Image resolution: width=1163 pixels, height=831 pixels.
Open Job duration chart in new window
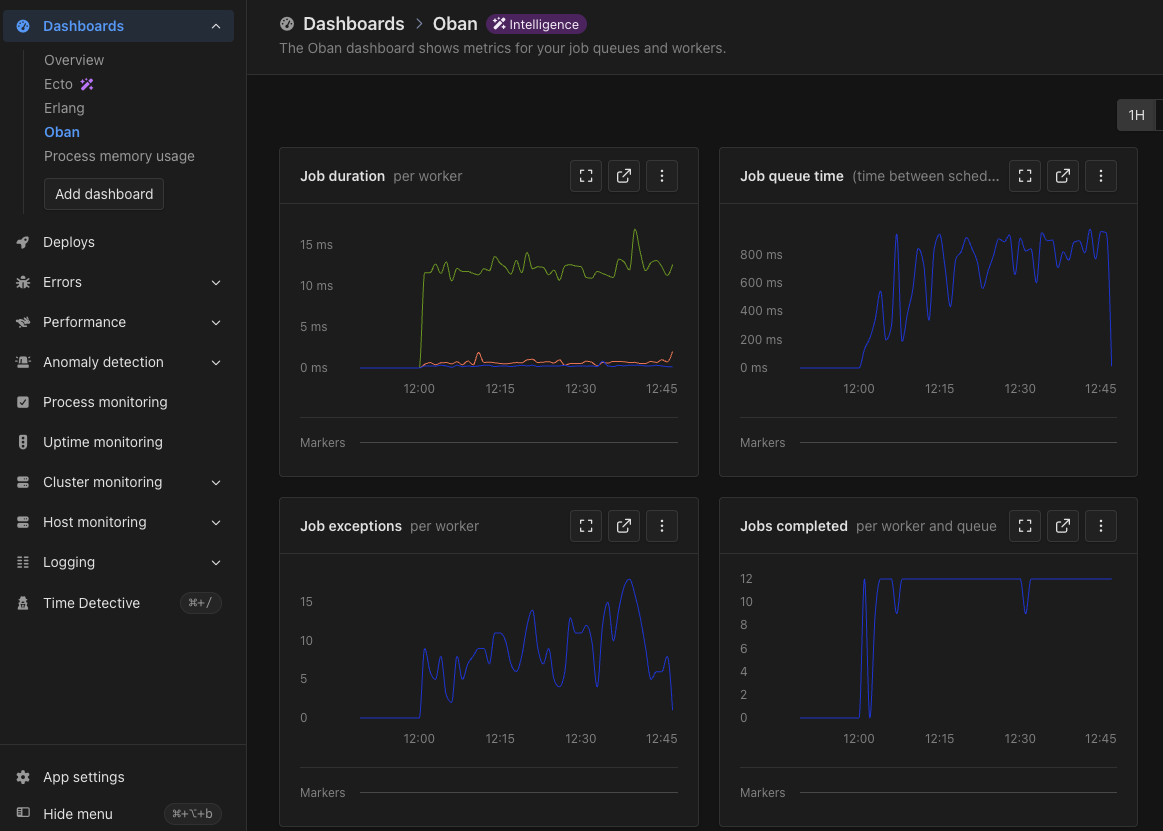click(624, 176)
